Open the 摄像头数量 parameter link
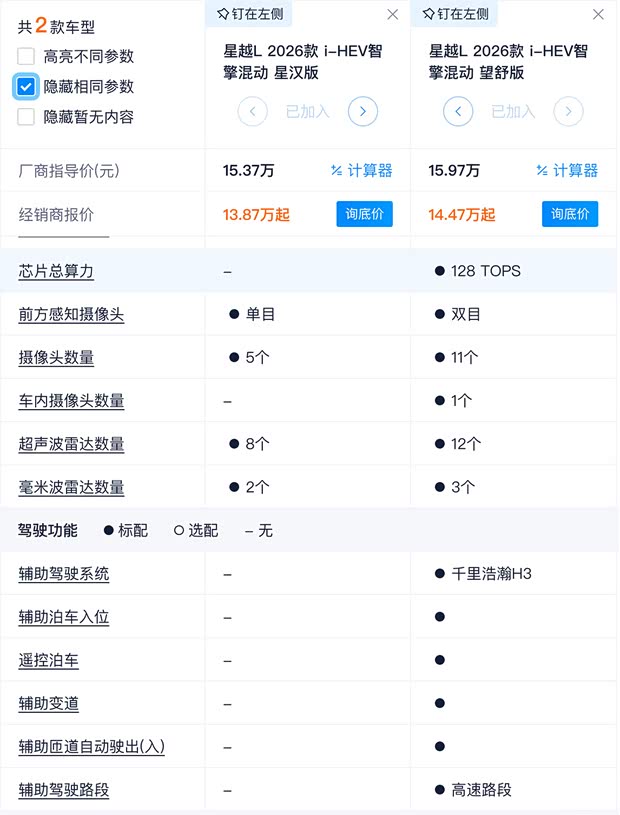Screen dimensions: 620x815 point(56,358)
